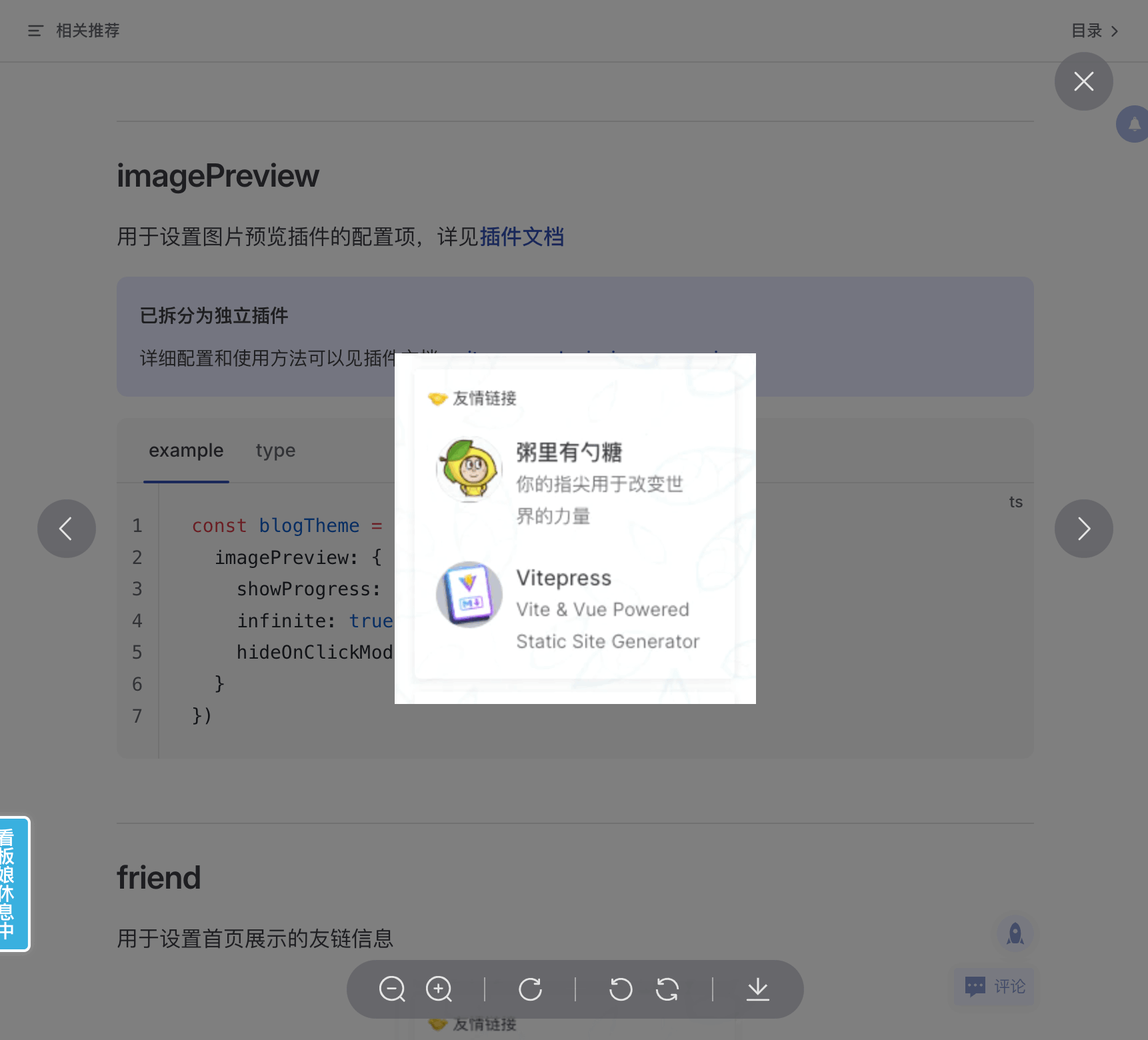The width and height of the screenshot is (1148, 1040).
Task: Download the previewed image
Action: coord(758,989)
